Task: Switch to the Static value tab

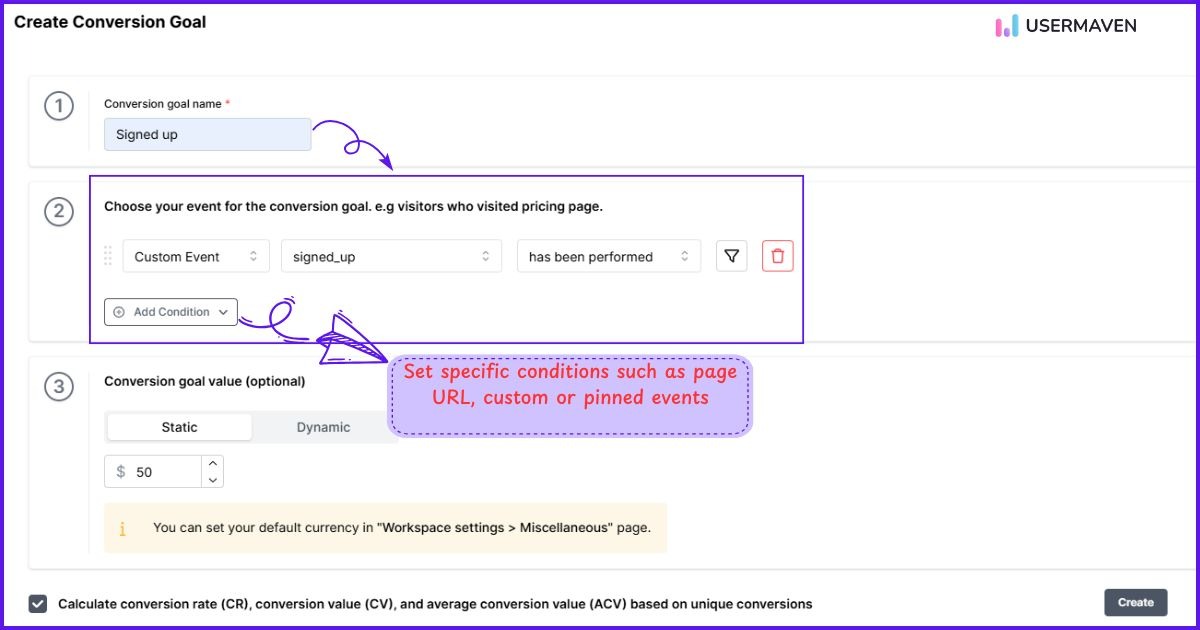Action: 179,427
